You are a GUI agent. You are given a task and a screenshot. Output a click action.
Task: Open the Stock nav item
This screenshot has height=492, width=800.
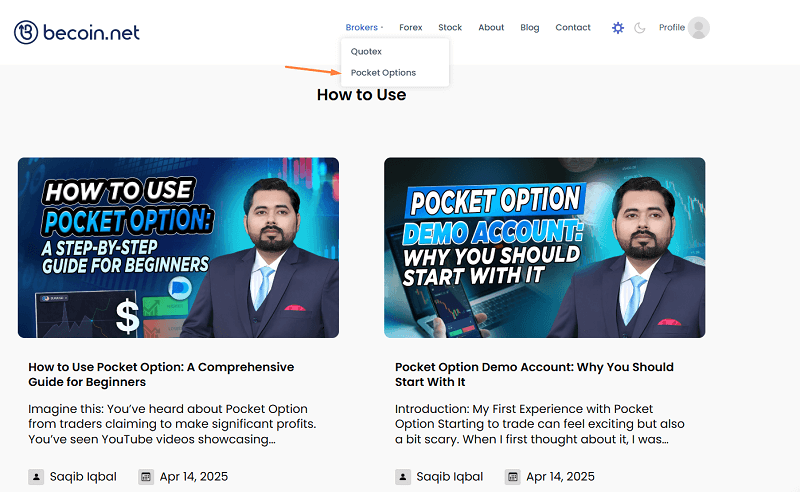[x=450, y=28]
